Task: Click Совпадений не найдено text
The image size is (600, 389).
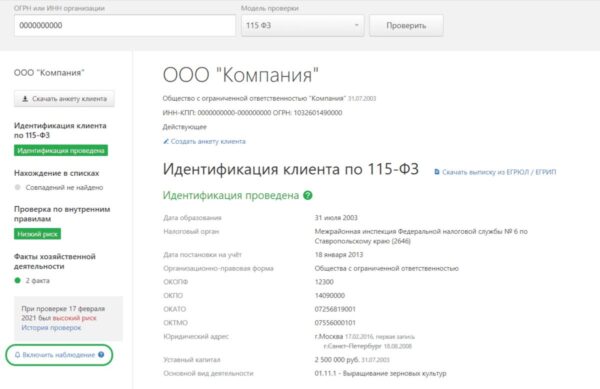Action: click(x=64, y=187)
